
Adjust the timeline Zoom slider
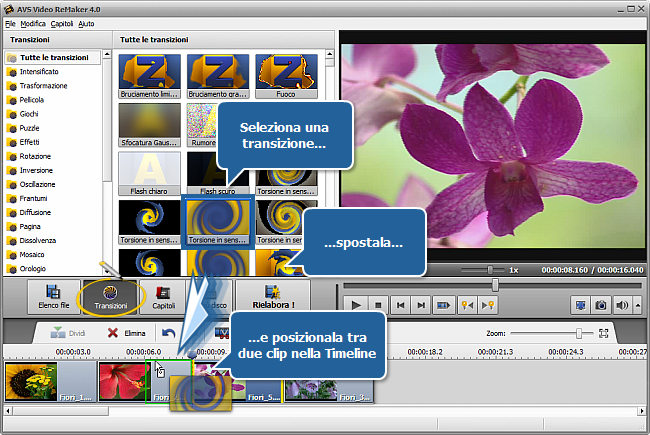(578, 333)
